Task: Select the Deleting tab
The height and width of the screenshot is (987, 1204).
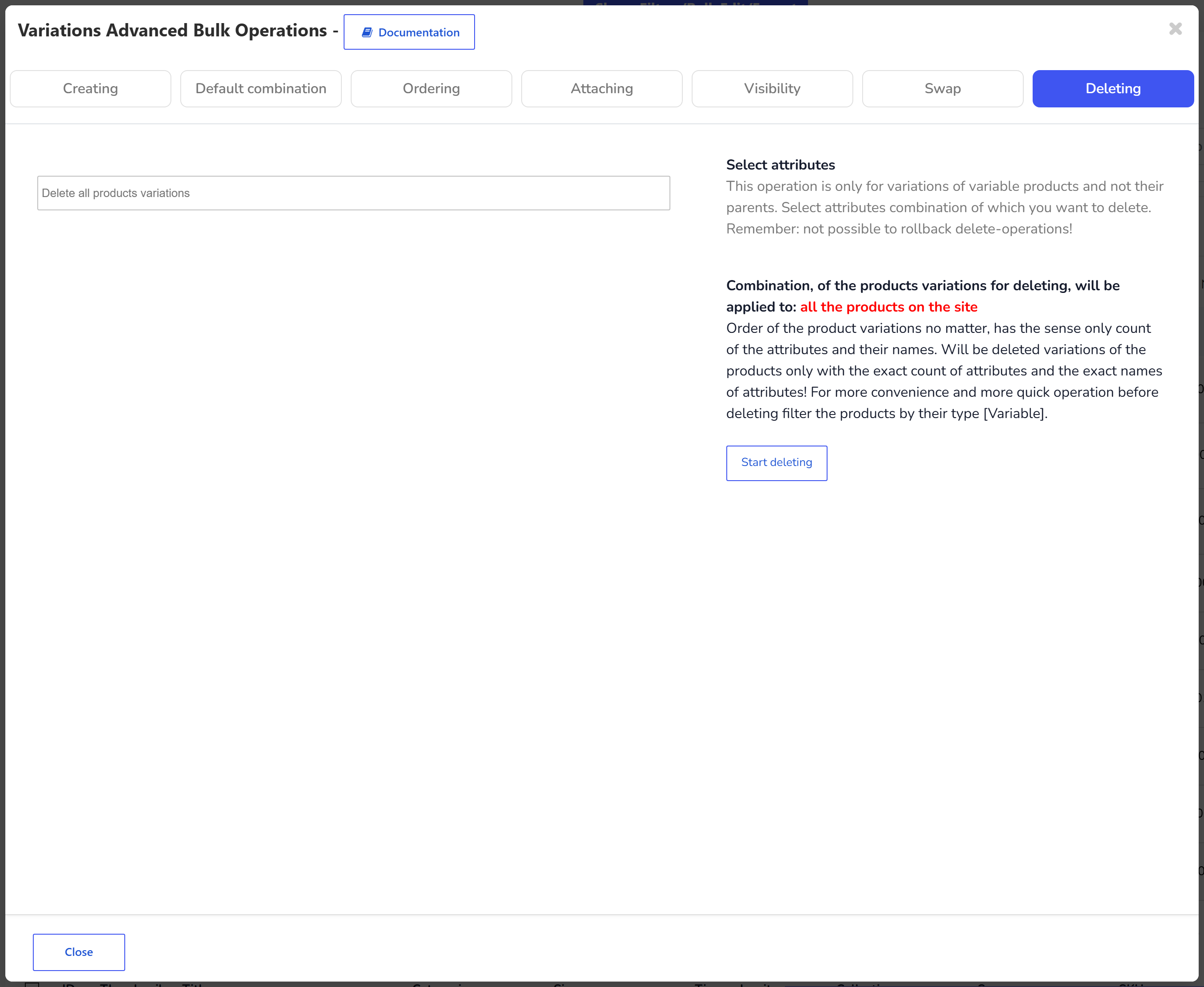Action: point(1113,89)
